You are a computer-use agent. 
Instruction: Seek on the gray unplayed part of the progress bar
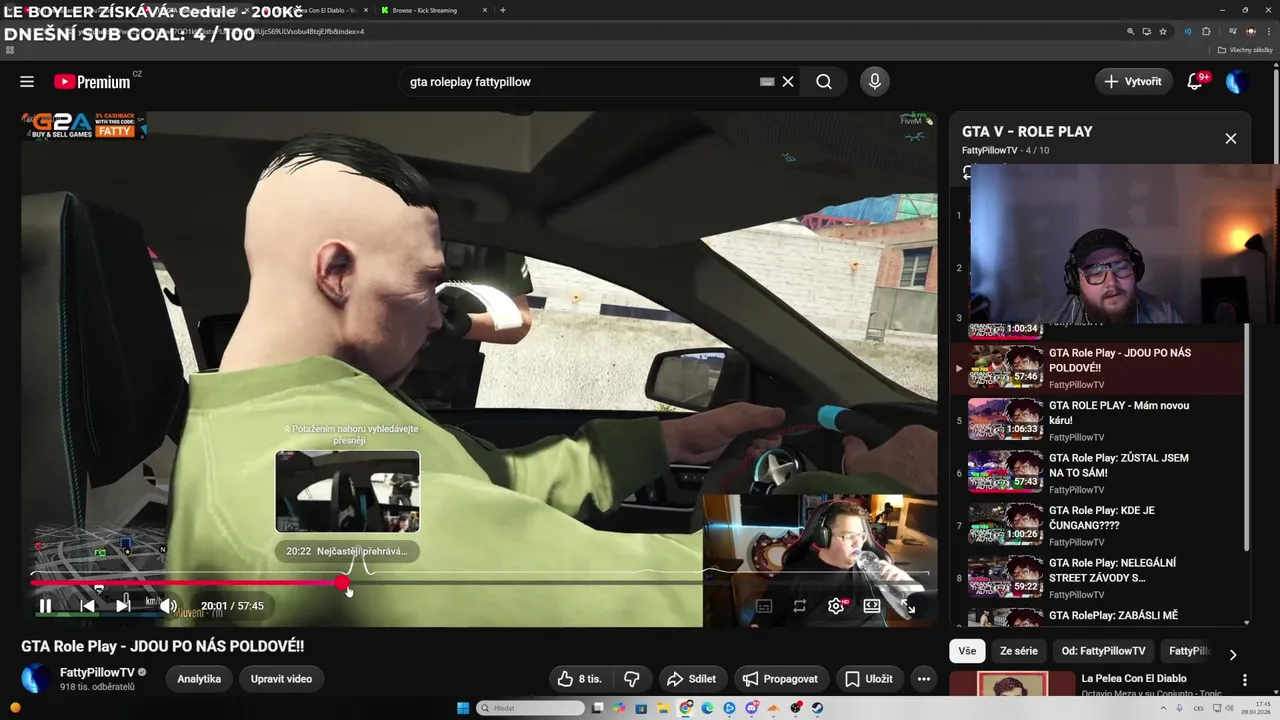pyautogui.click(x=640, y=582)
